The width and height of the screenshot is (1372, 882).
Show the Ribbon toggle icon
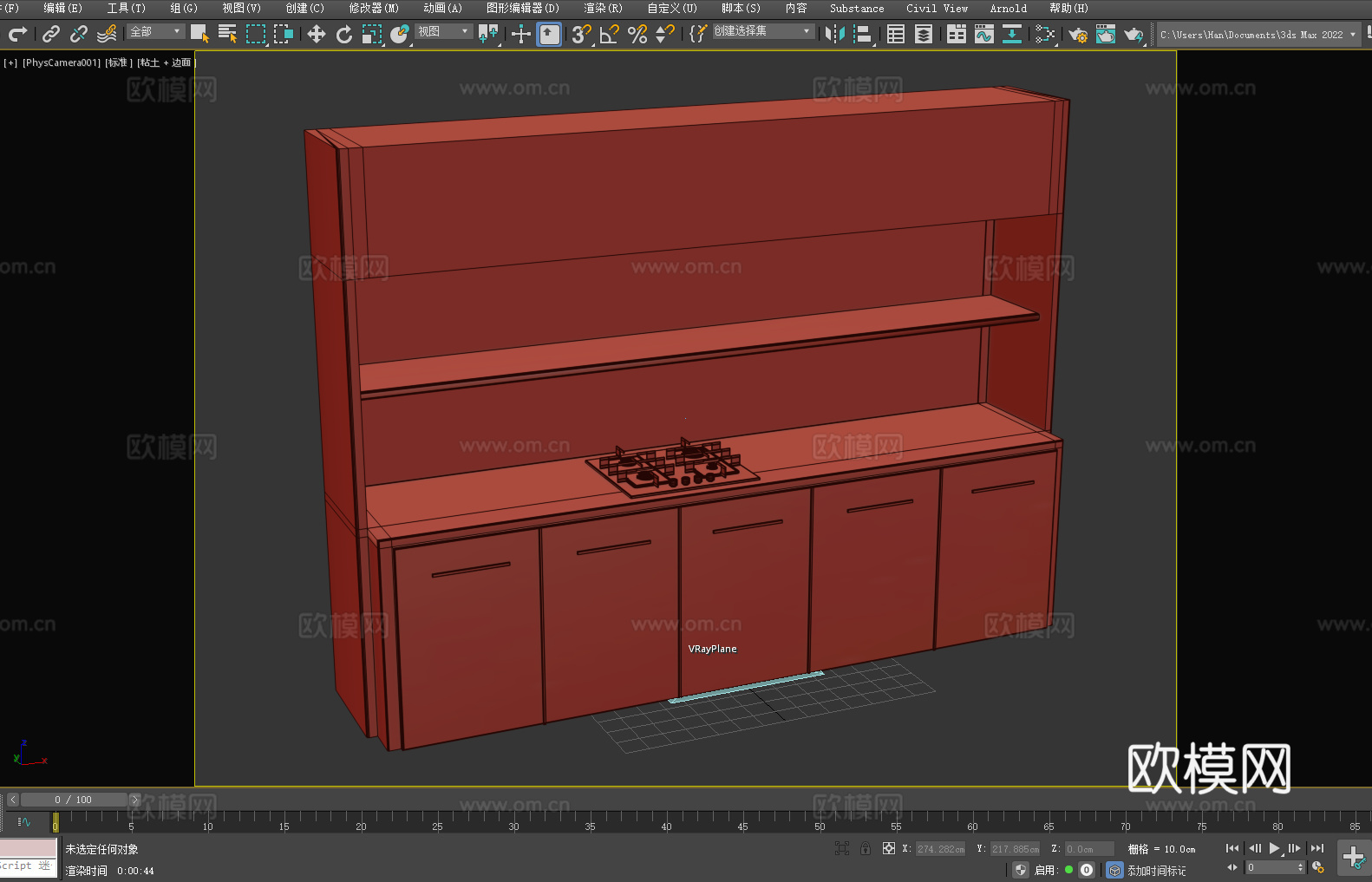tap(957, 34)
